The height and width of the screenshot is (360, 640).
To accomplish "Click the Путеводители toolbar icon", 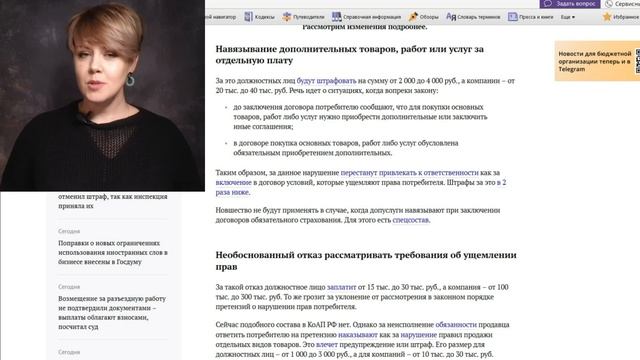I will [287, 17].
